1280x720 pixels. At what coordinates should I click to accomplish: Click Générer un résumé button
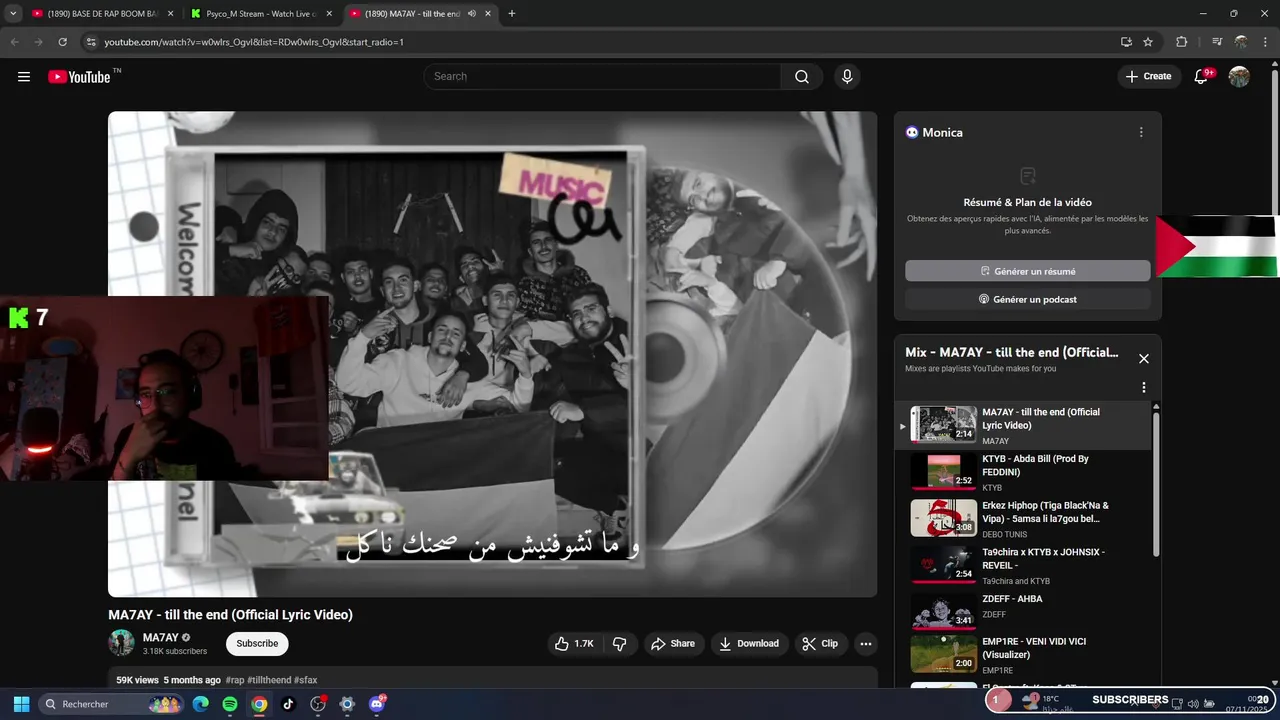point(1028,271)
